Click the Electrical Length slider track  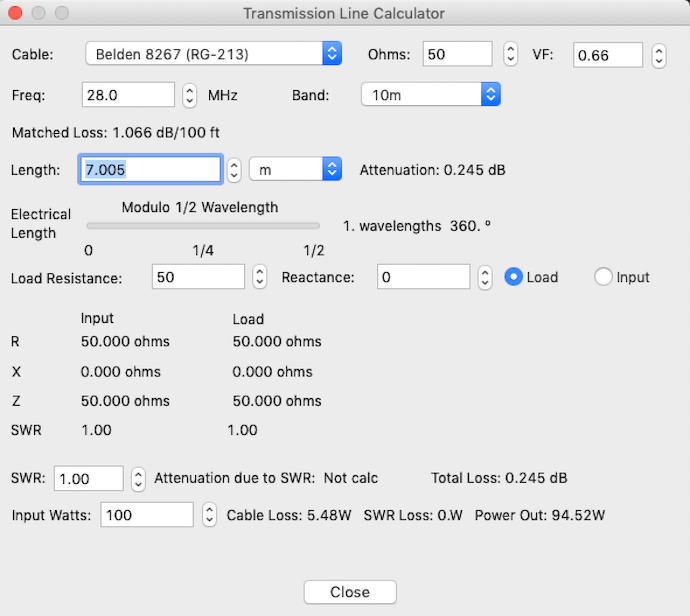[x=203, y=226]
